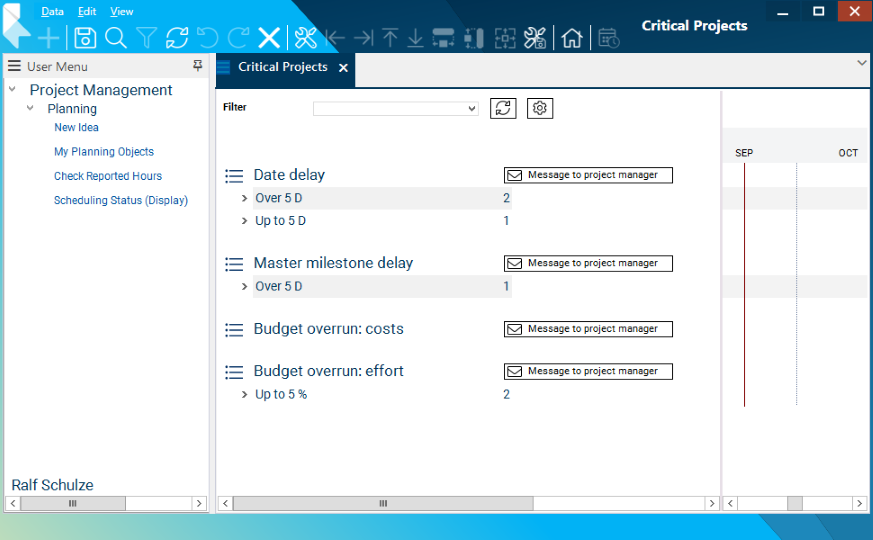Close the Critical Projects tab

point(344,68)
